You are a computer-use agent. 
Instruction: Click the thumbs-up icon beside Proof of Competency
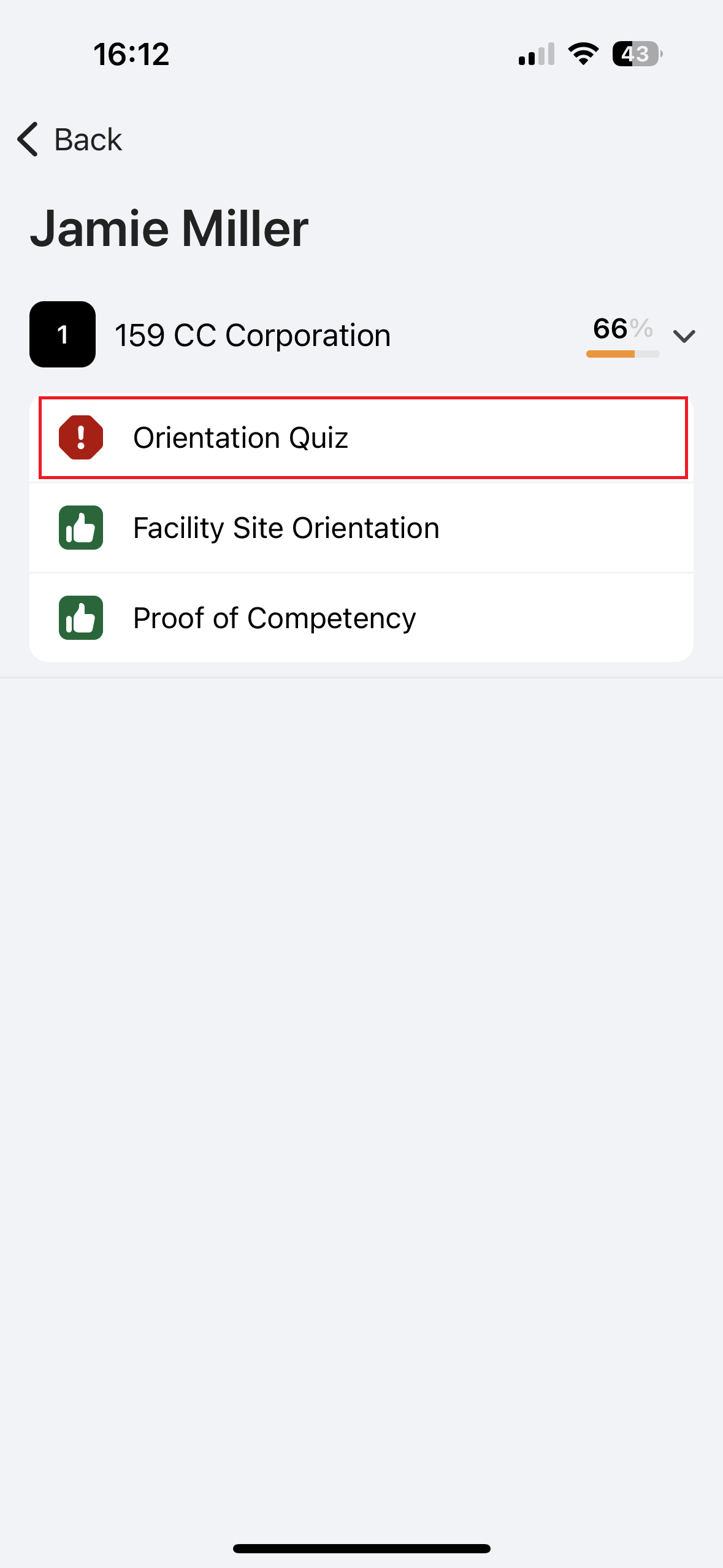81,618
